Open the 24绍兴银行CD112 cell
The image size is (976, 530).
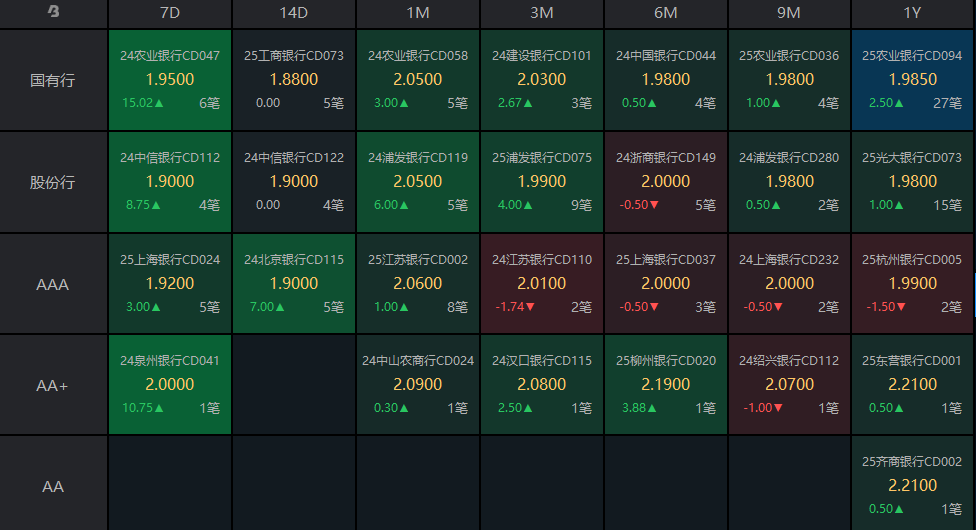[789, 384]
